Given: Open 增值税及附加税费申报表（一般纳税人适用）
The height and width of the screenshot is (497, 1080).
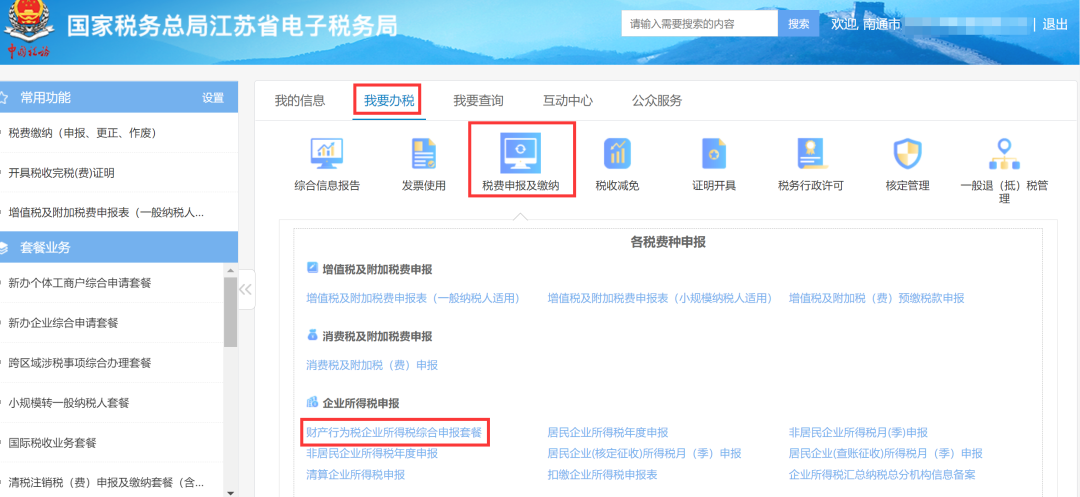Looking at the screenshot, I should point(413,298).
